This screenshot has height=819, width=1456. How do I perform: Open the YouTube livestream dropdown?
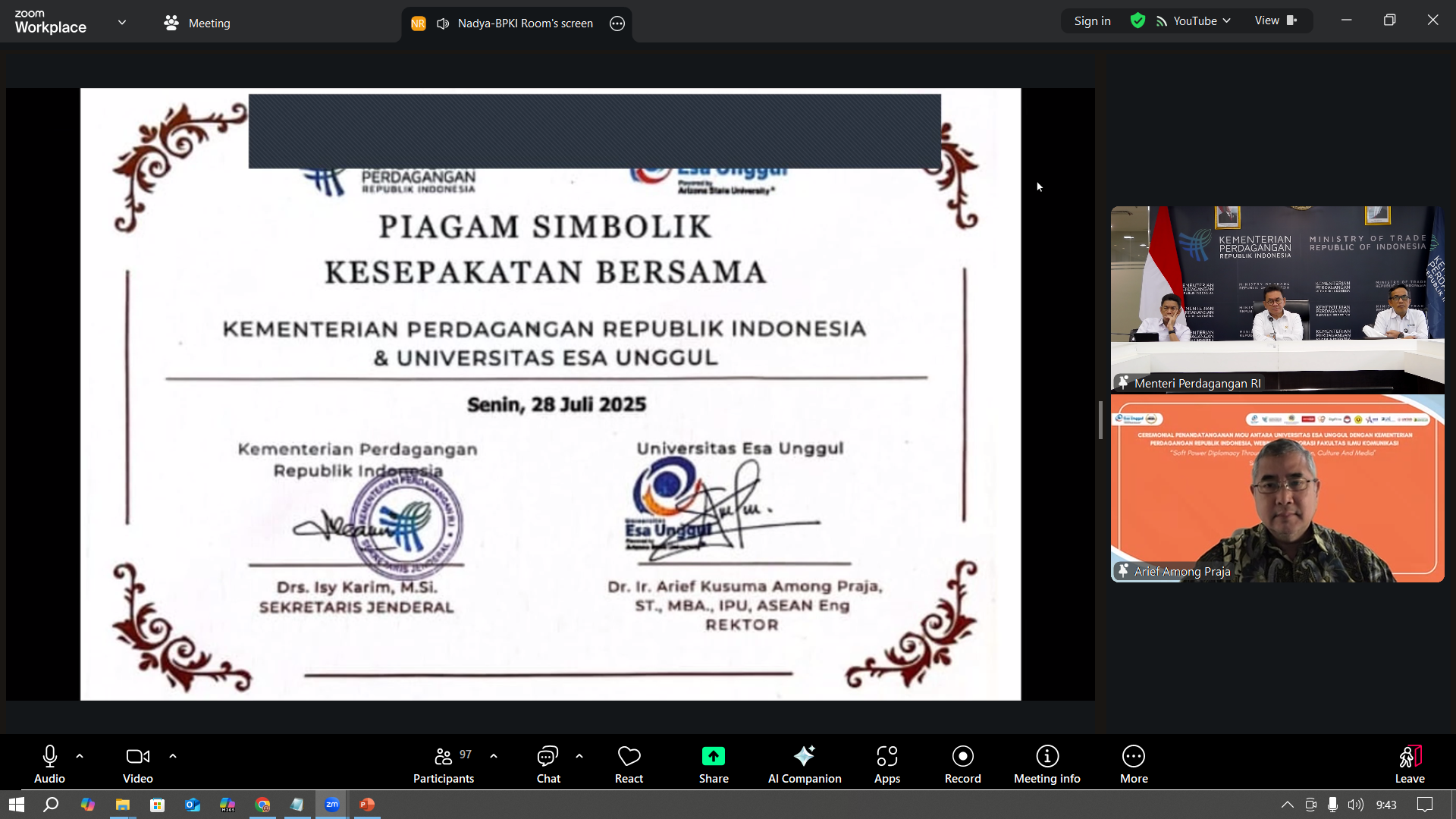tap(1194, 21)
